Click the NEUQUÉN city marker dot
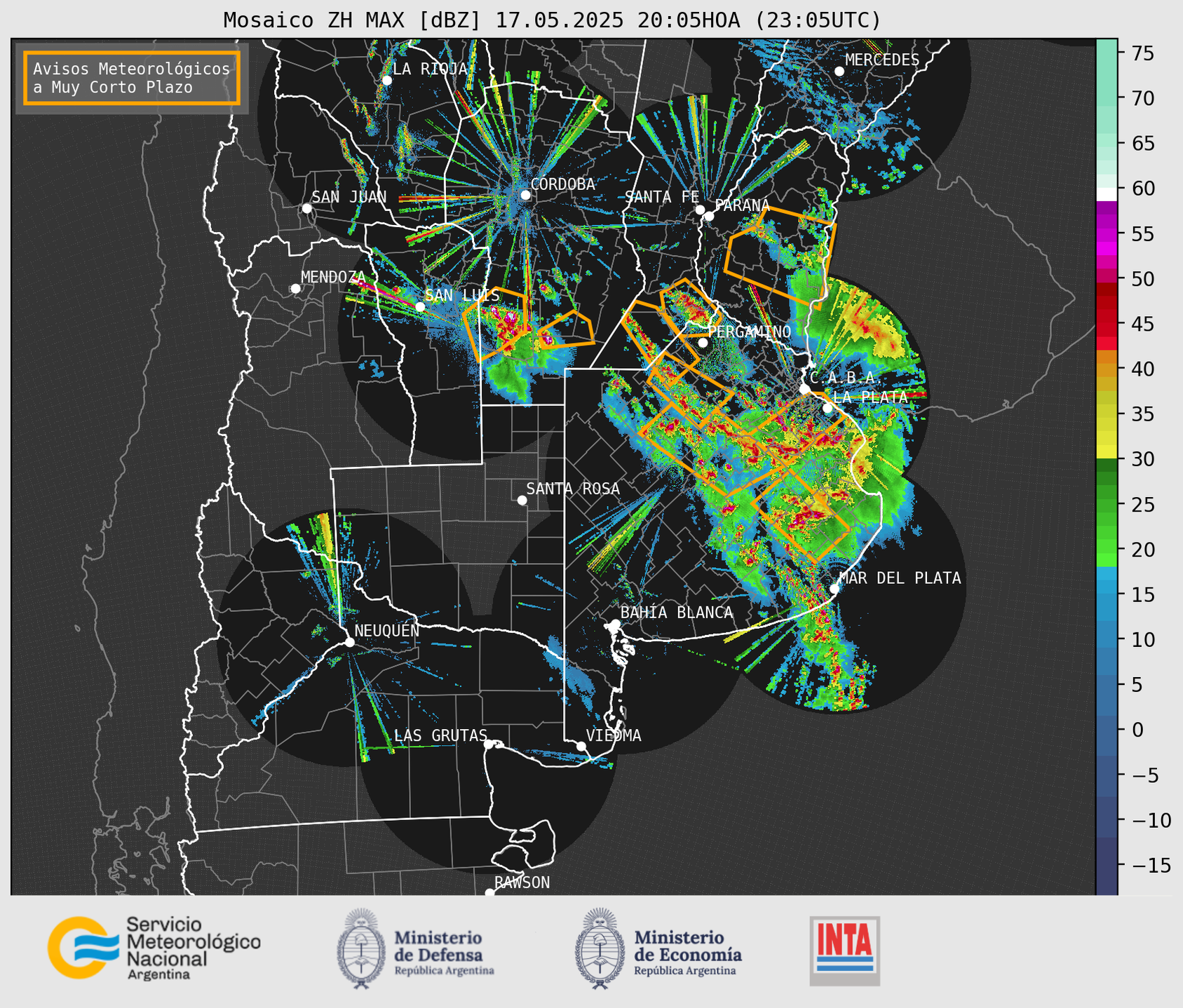 pos(349,642)
